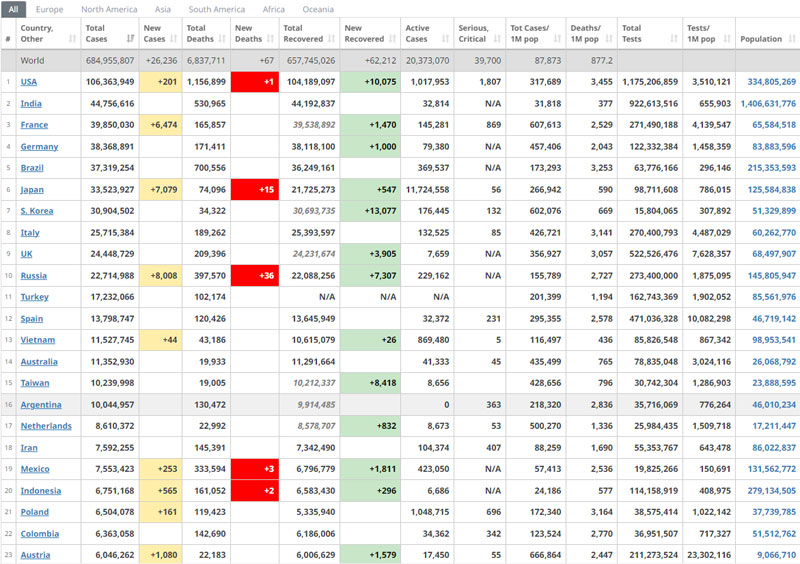This screenshot has height=564, width=800.
Task: Open the Italy link
Action: click(30, 233)
